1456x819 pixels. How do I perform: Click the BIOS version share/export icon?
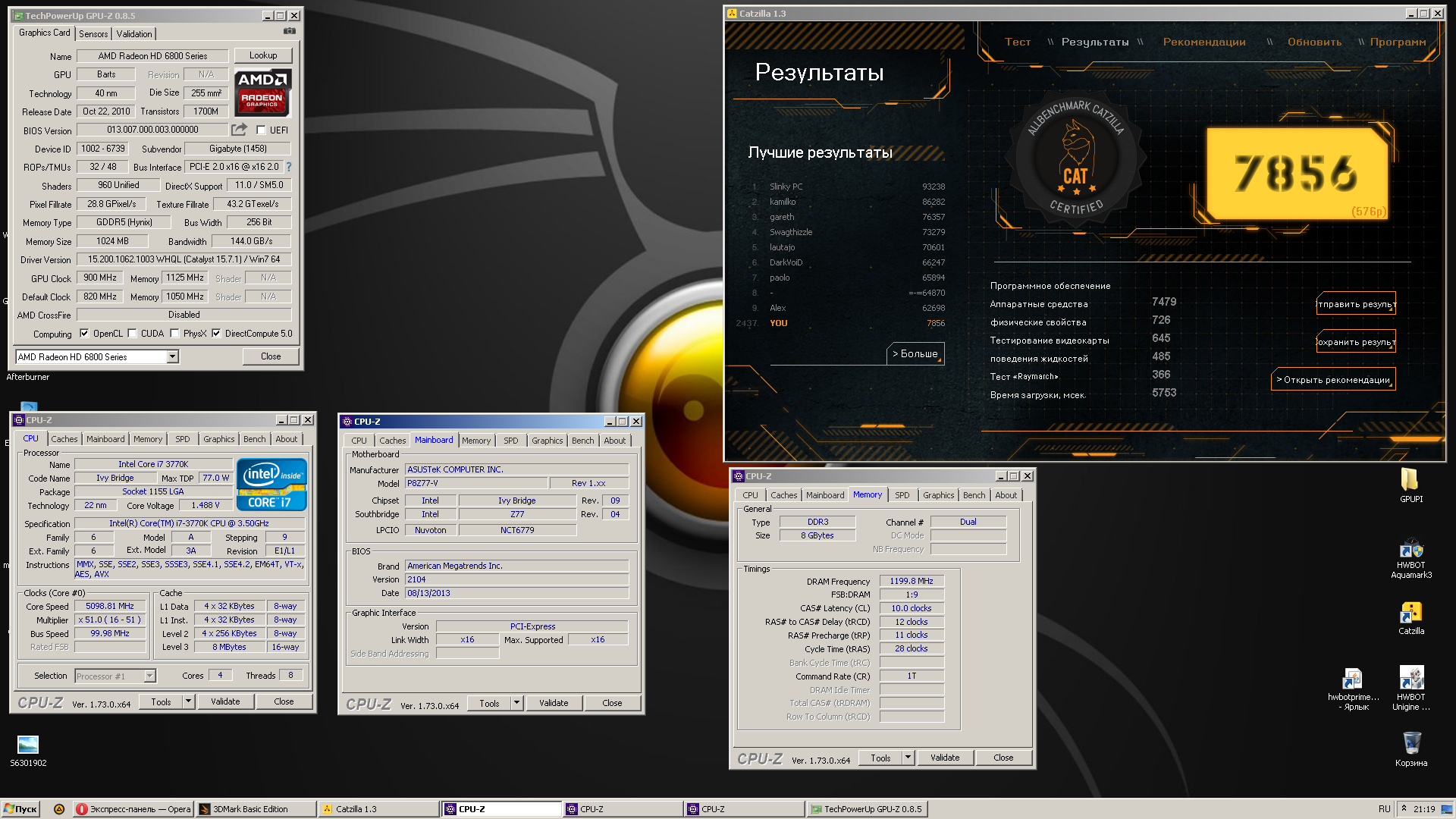pos(240,130)
